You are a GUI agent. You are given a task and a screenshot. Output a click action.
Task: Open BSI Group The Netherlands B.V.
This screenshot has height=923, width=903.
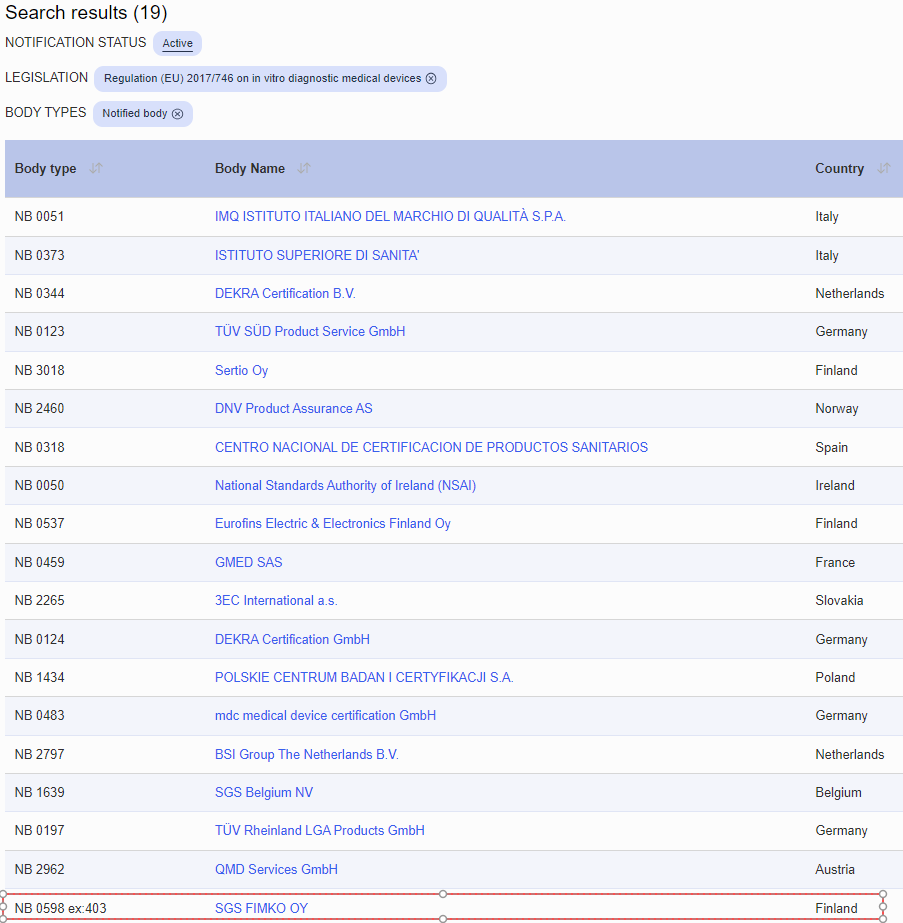[306, 755]
